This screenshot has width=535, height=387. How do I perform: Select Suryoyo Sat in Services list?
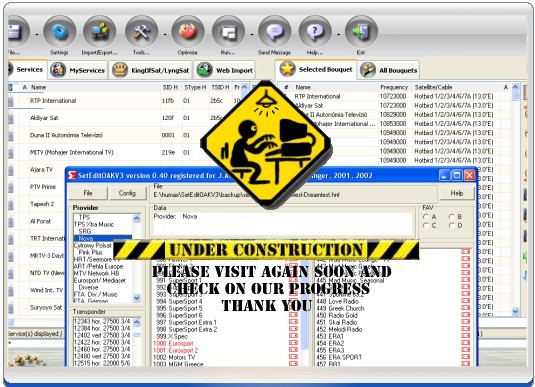click(46, 307)
